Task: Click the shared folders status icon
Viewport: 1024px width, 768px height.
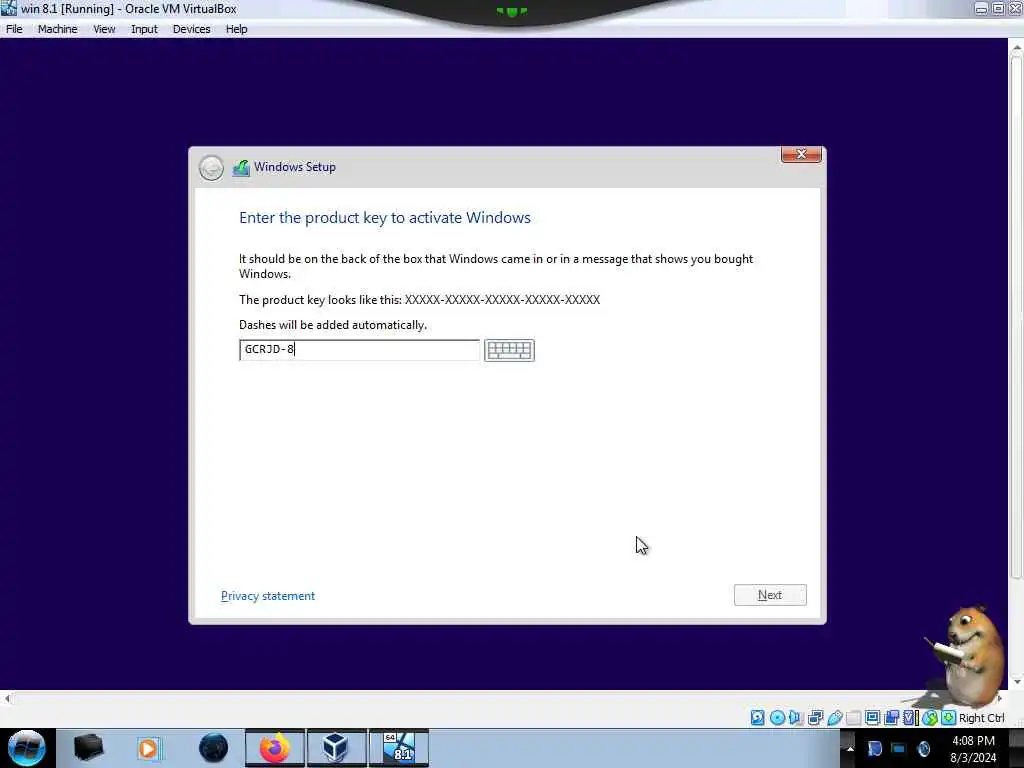Action: coord(854,718)
